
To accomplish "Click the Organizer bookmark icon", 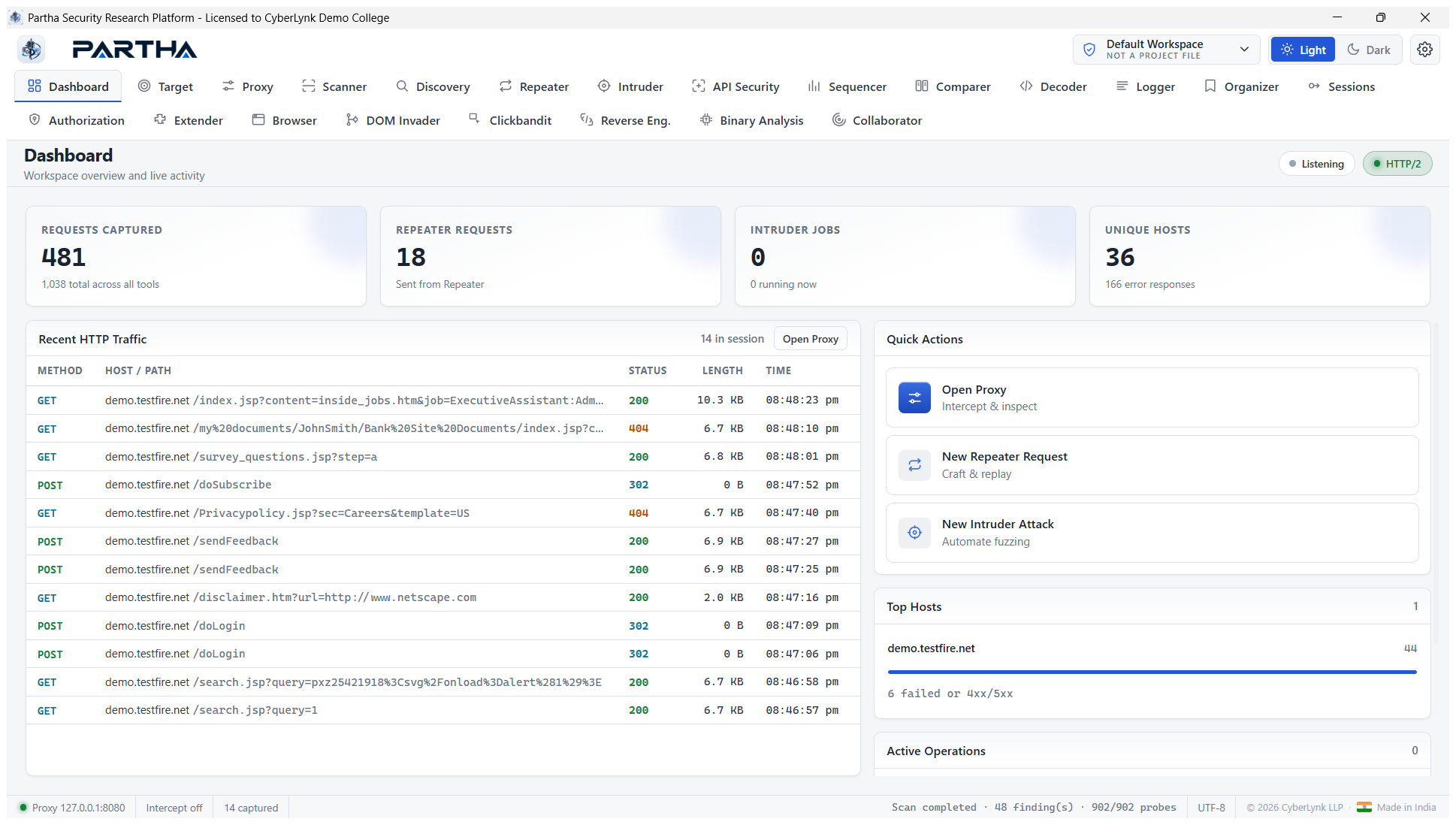I will coord(1210,86).
